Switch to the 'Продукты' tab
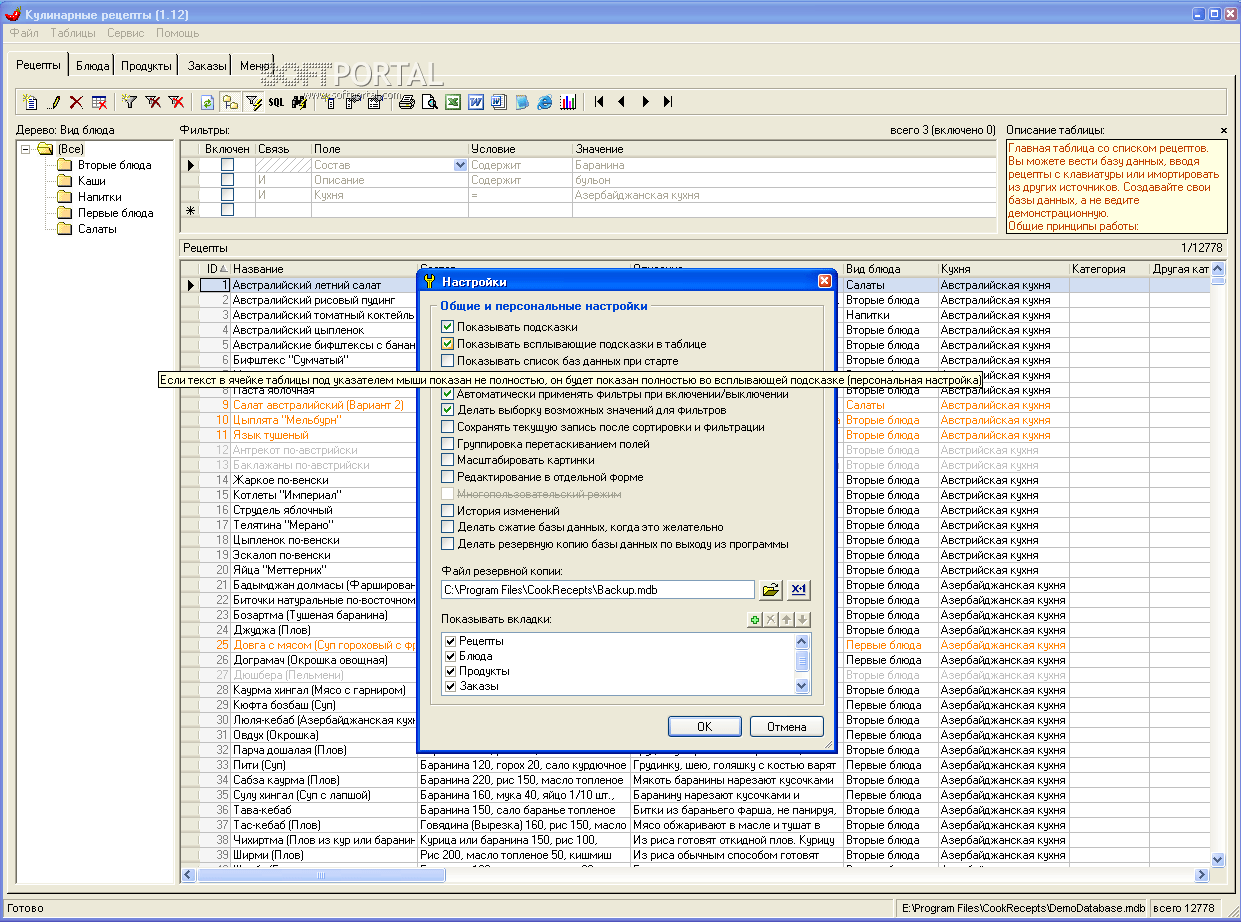Viewport: 1241px width, 922px height. (147, 66)
